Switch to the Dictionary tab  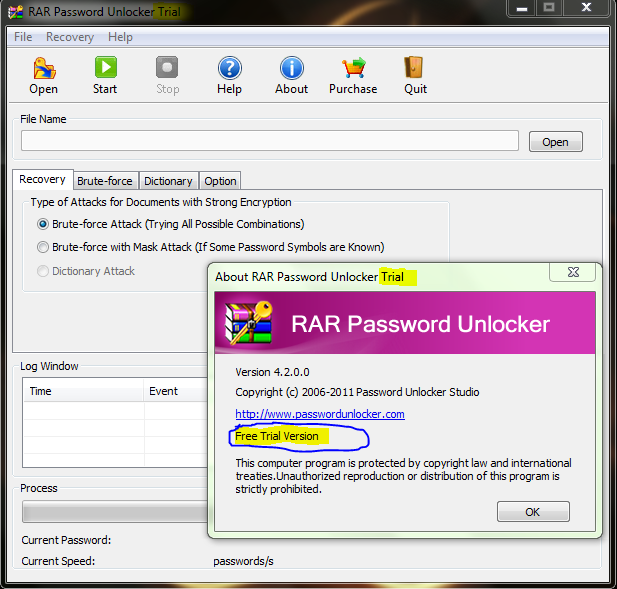pyautogui.click(x=168, y=181)
